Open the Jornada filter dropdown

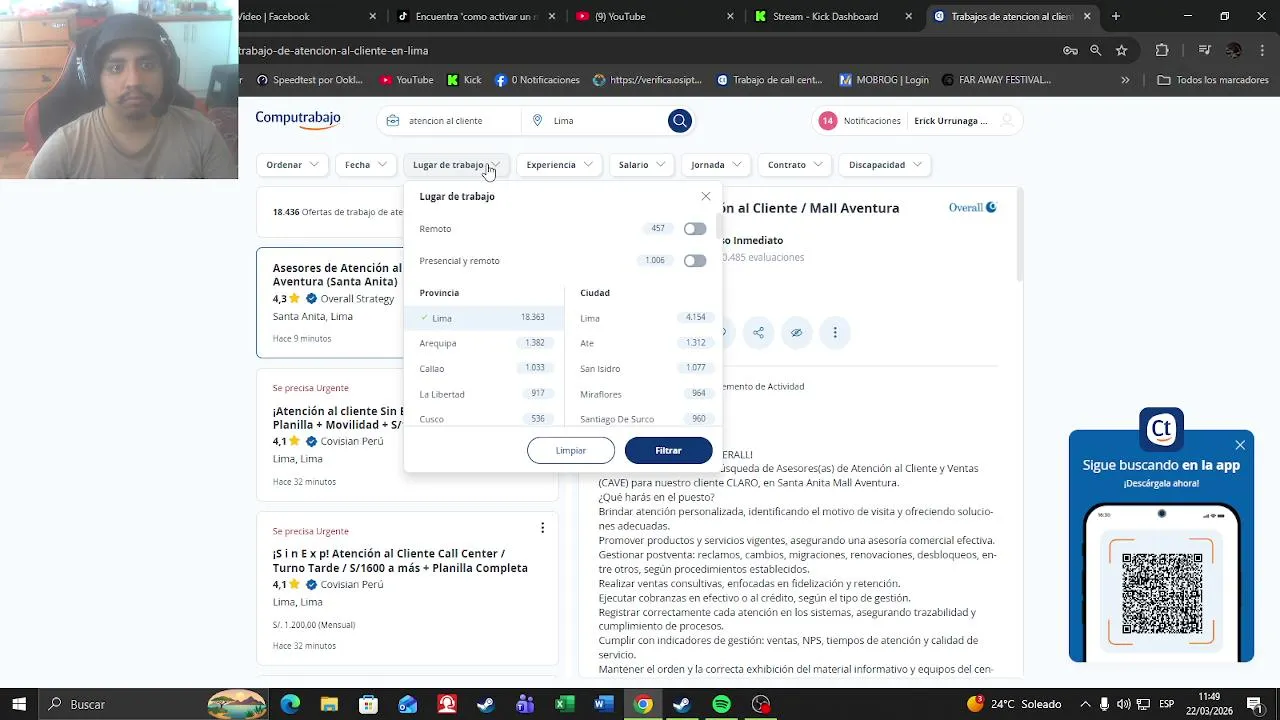tap(716, 165)
